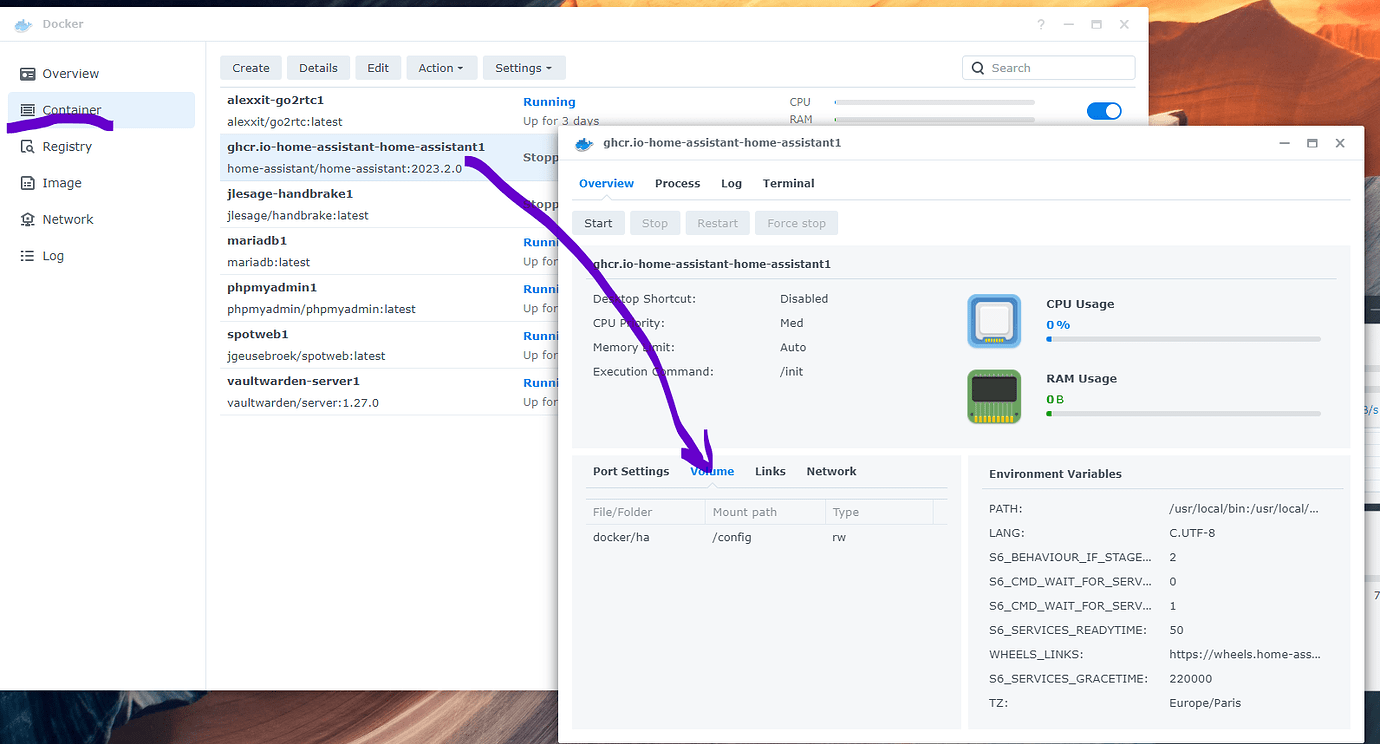
Task: Click the Edit button
Action: point(378,68)
